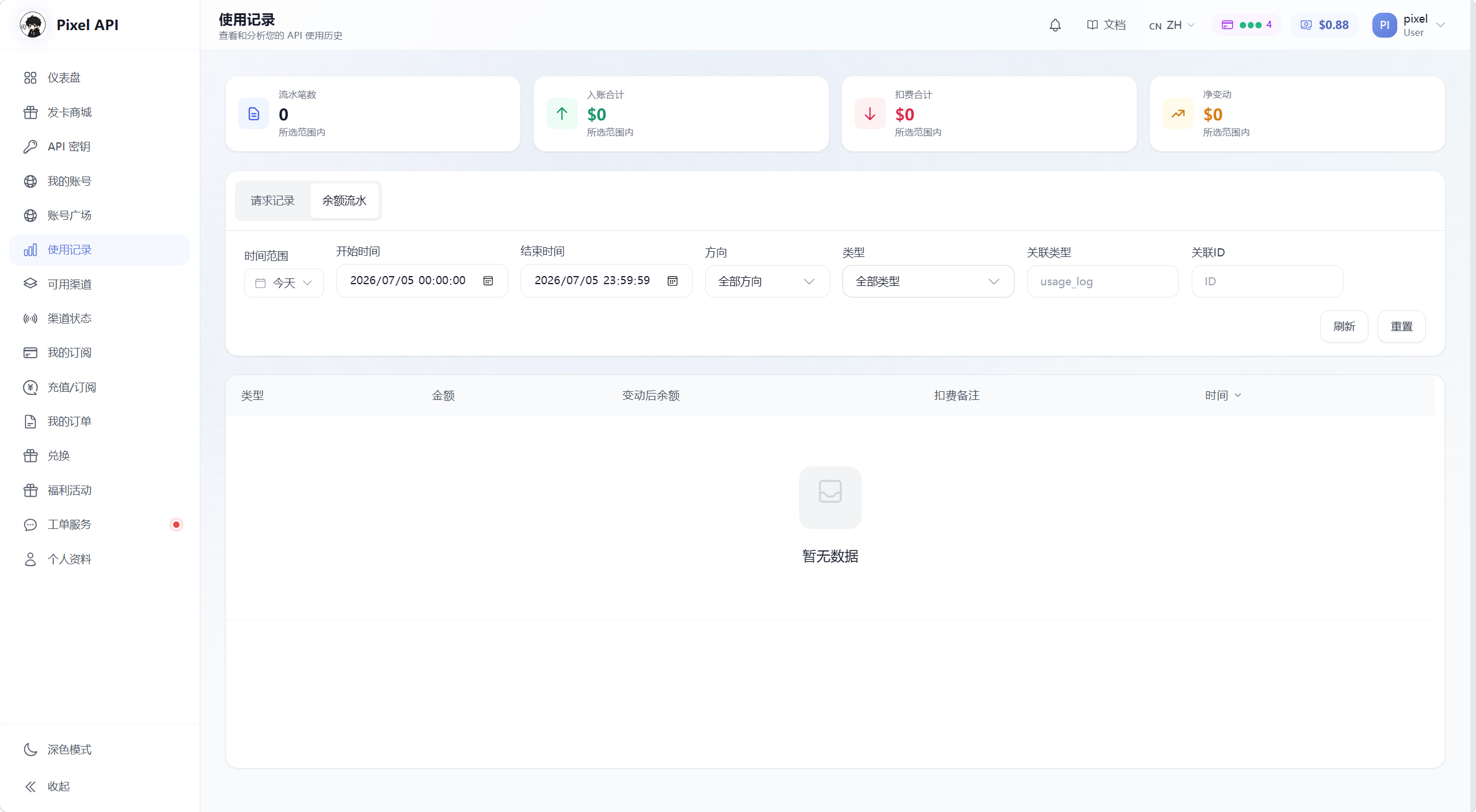Click the 刷新 refresh button
The image size is (1476, 812).
tap(1344, 326)
